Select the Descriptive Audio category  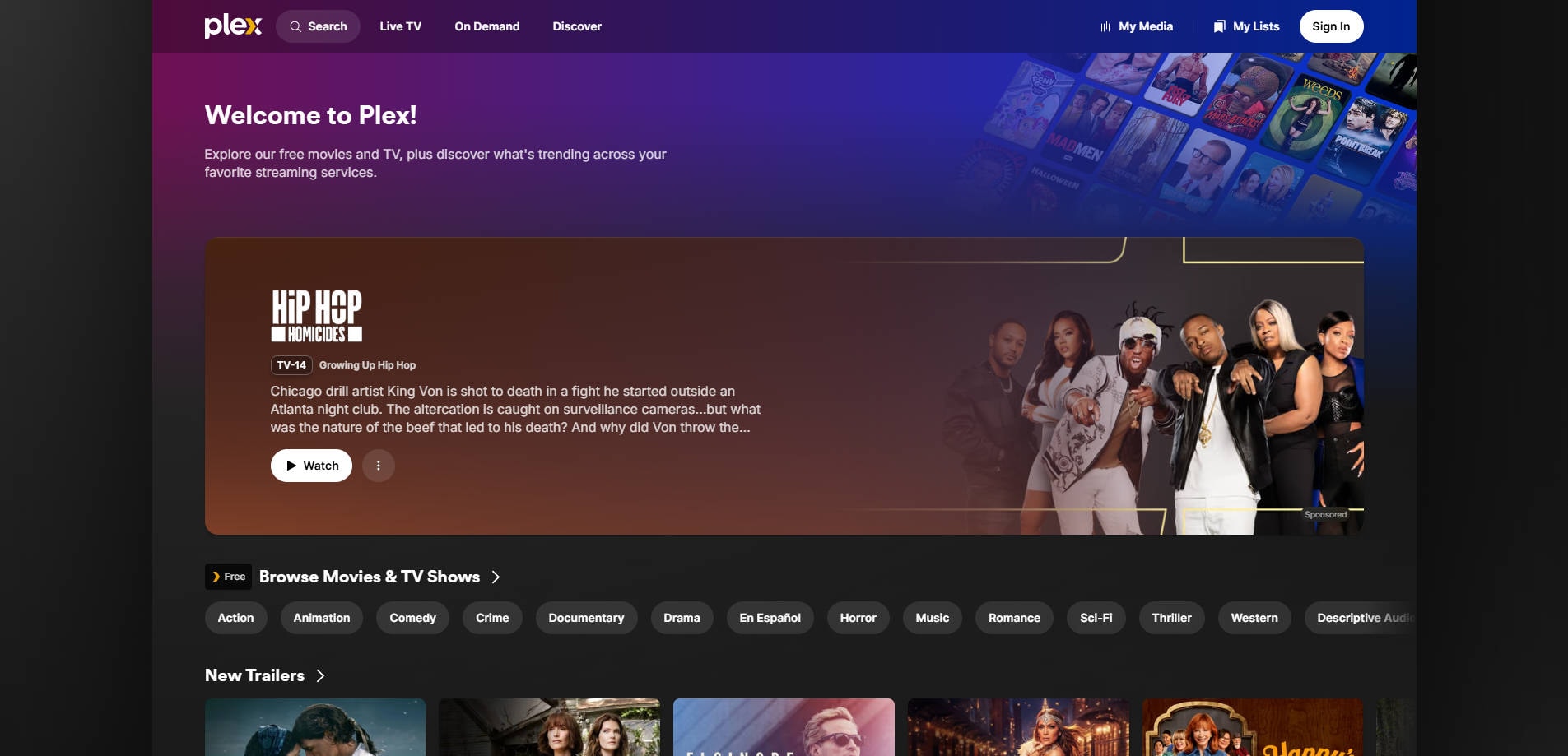(1360, 618)
